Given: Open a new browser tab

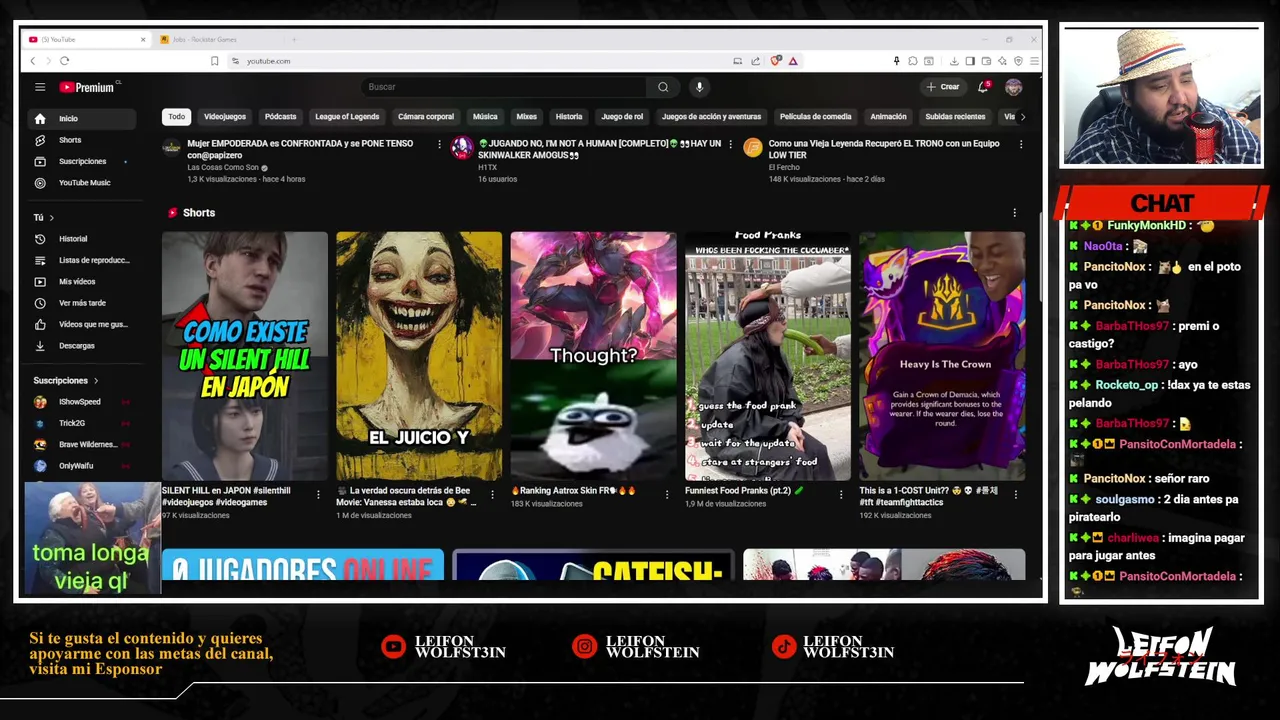Looking at the screenshot, I should (294, 39).
